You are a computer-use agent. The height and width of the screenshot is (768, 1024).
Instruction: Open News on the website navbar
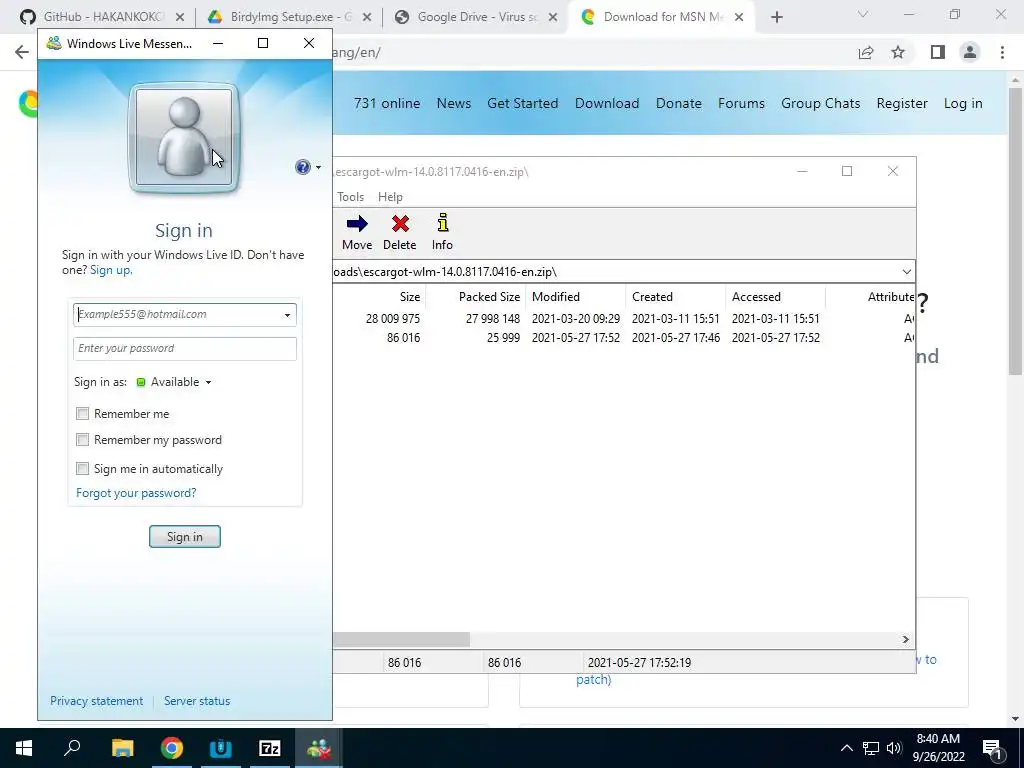coord(454,103)
